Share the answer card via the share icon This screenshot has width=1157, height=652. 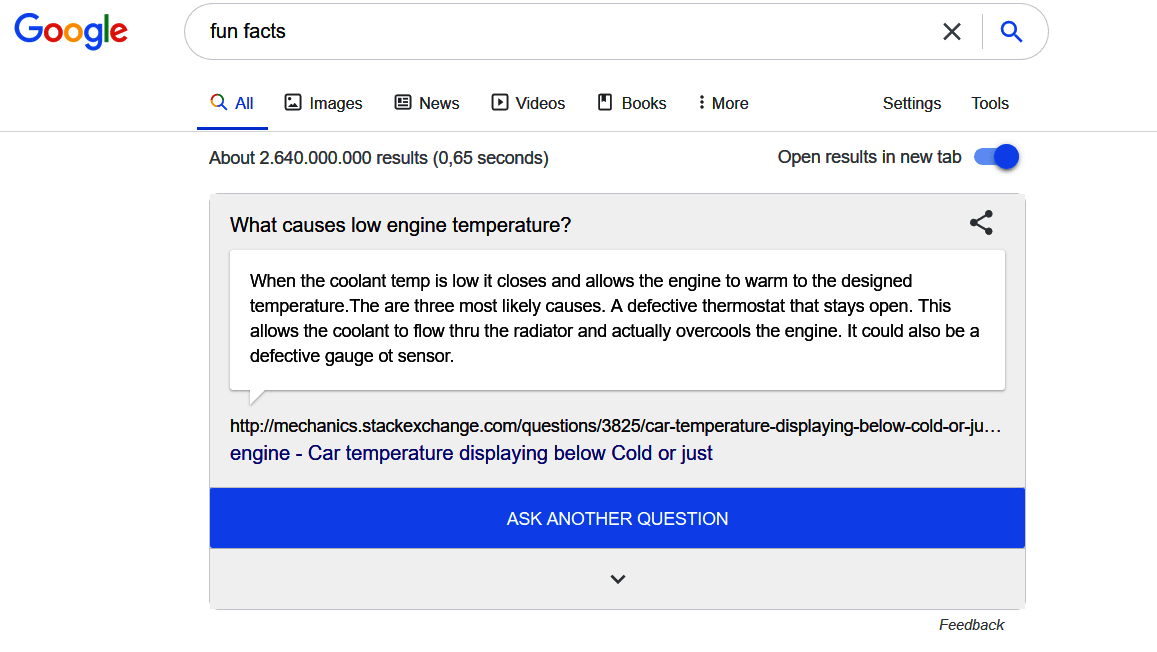coord(981,223)
